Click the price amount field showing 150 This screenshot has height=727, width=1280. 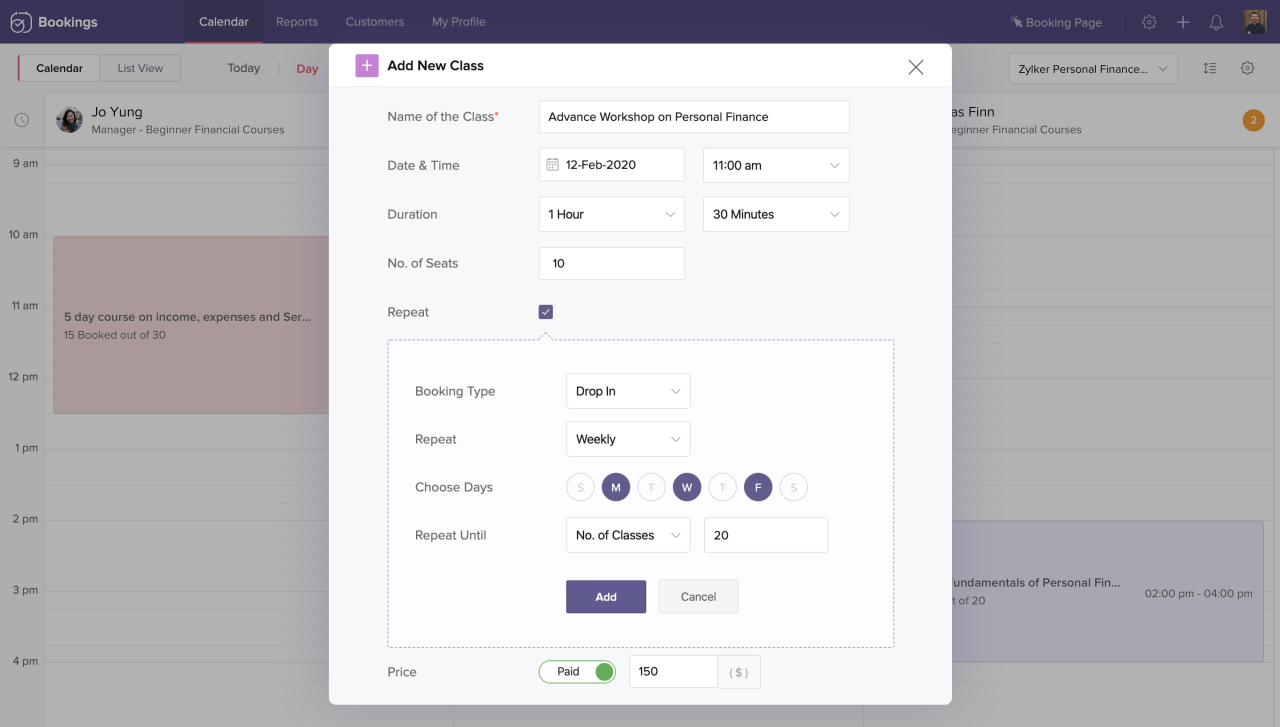673,672
